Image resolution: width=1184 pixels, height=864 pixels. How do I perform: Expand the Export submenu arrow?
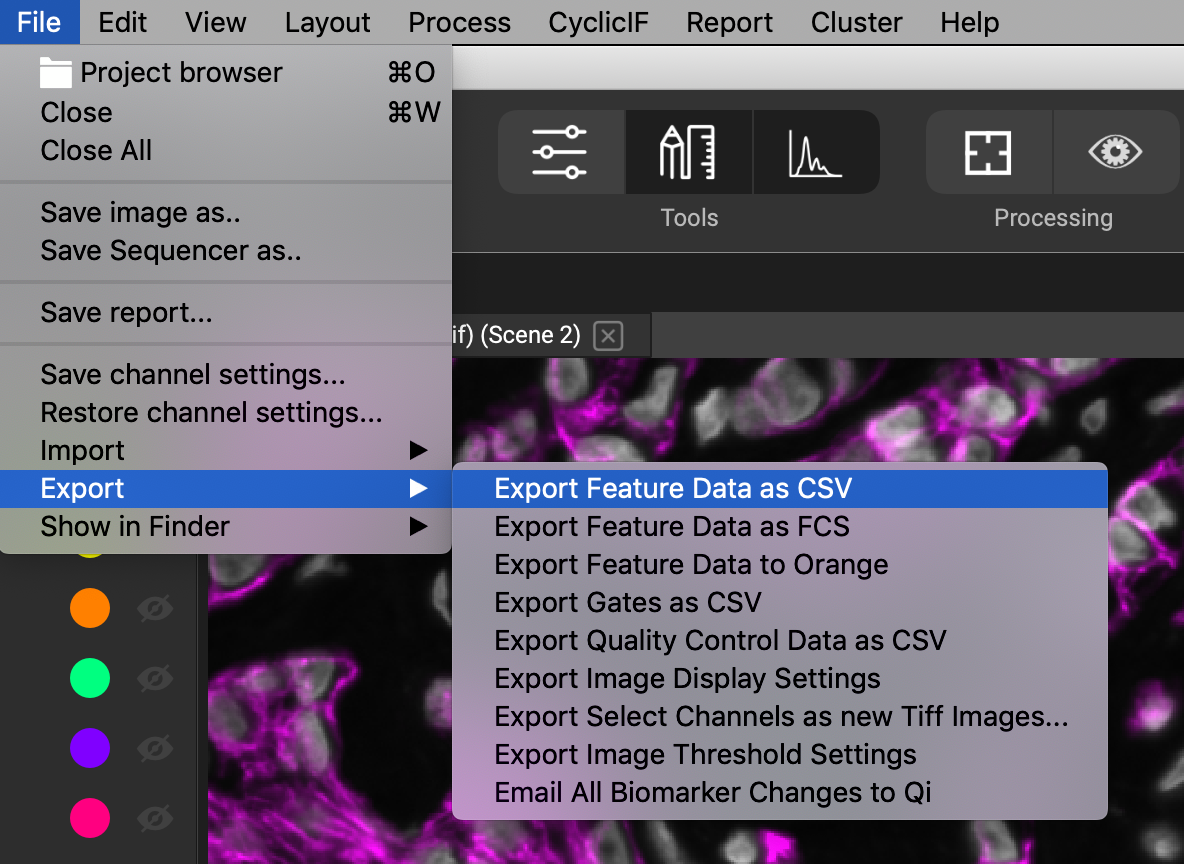418,489
